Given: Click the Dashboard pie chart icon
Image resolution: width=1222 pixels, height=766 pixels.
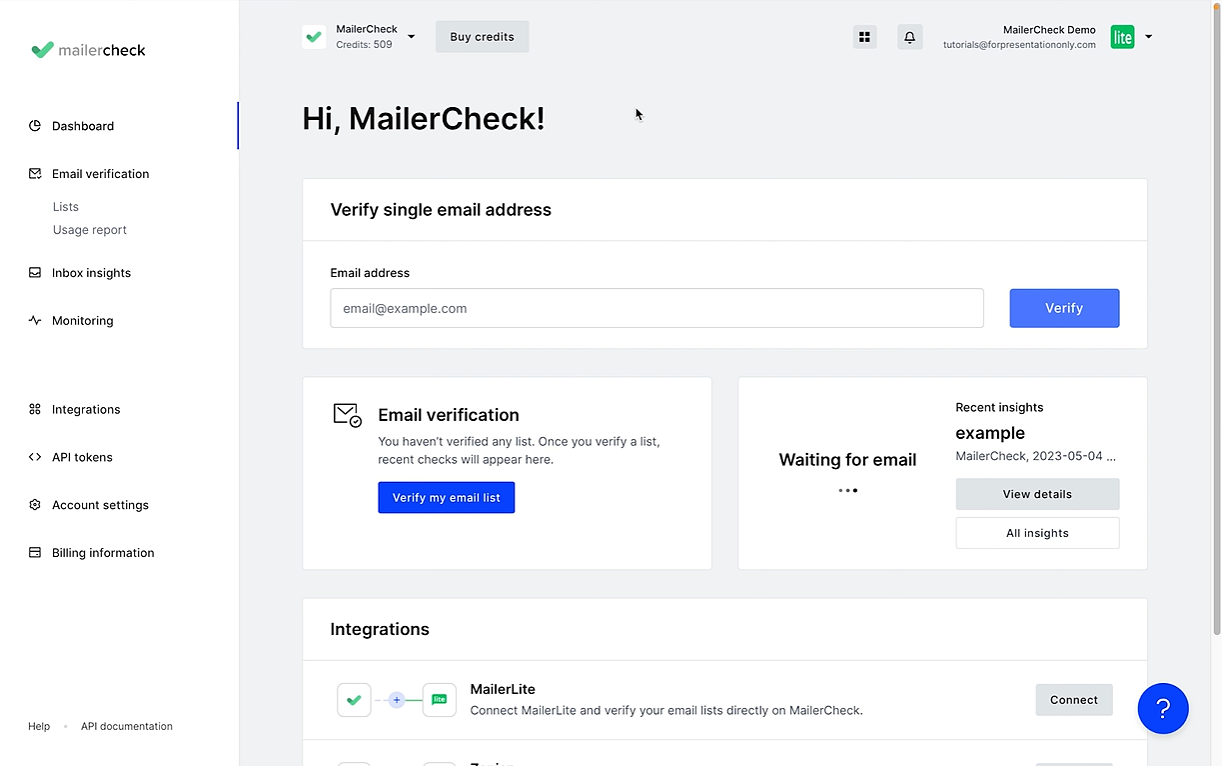Looking at the screenshot, I should [x=35, y=126].
